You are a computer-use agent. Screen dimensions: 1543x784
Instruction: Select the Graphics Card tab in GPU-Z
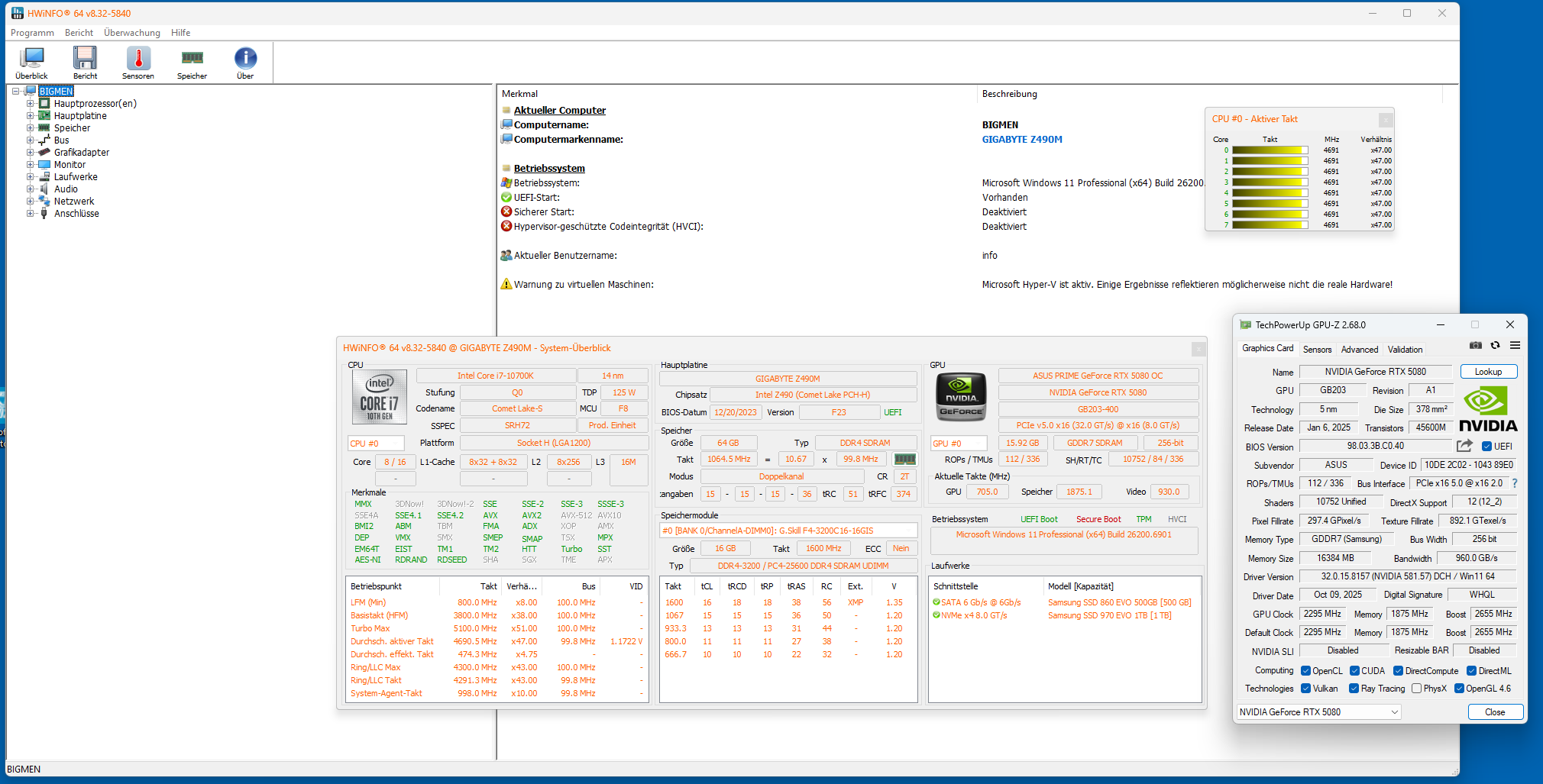1268,348
